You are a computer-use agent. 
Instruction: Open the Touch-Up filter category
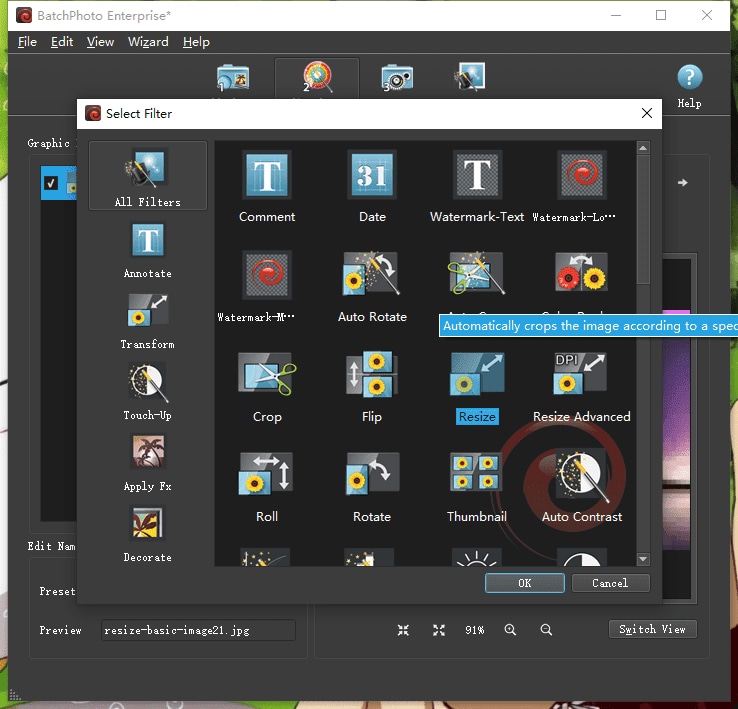[148, 392]
